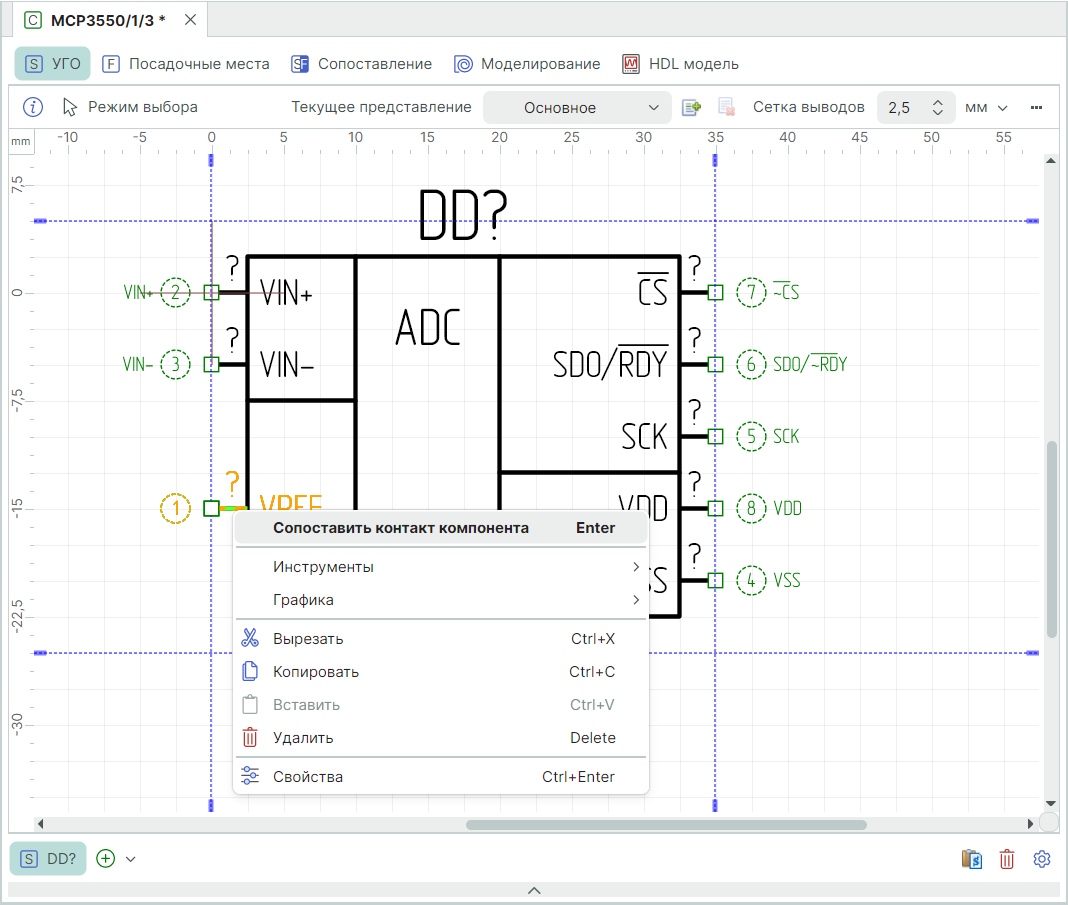Switch to Посадочные места tab
1068x905 pixels.
point(186,64)
